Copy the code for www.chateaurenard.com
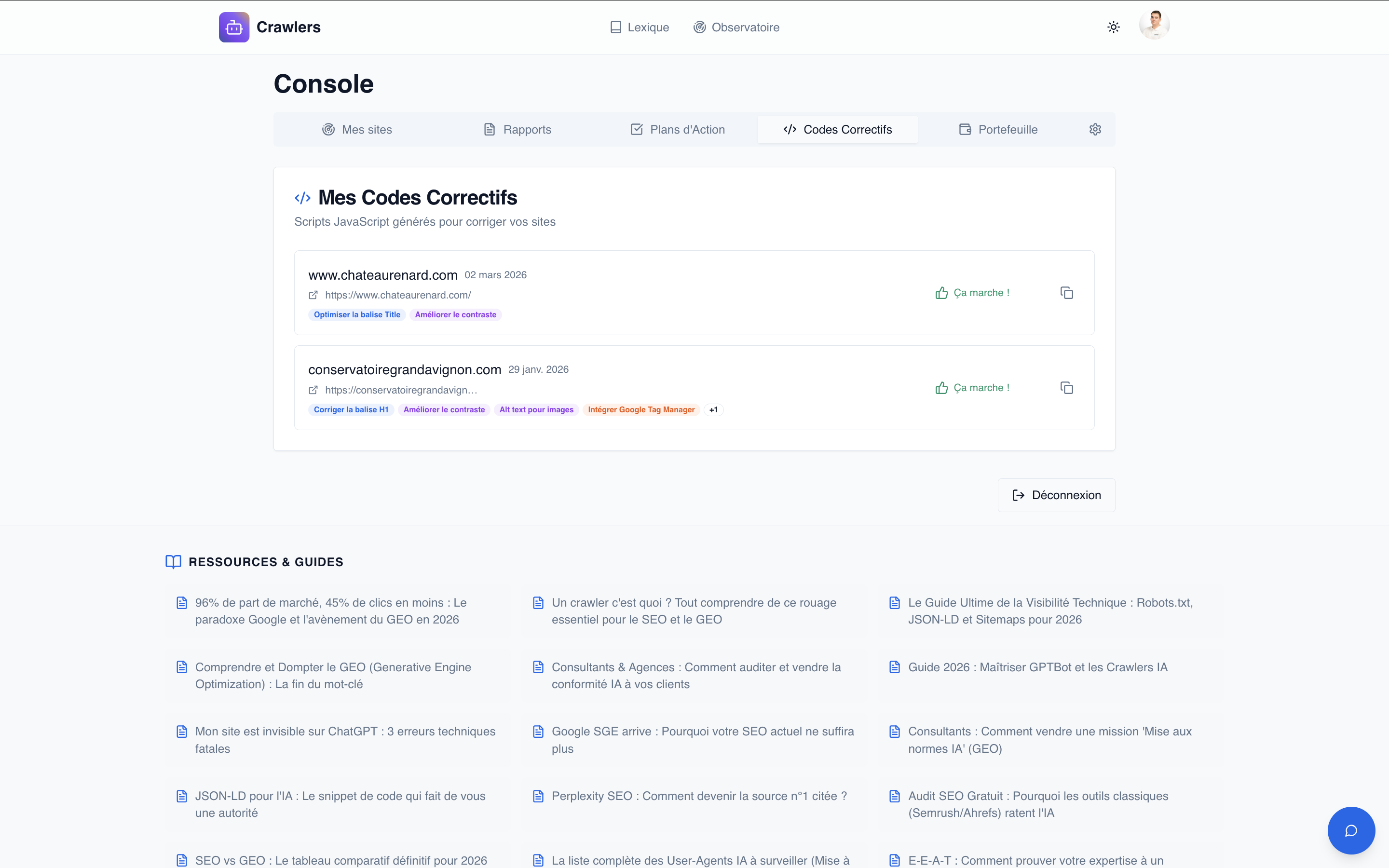 [1066, 293]
